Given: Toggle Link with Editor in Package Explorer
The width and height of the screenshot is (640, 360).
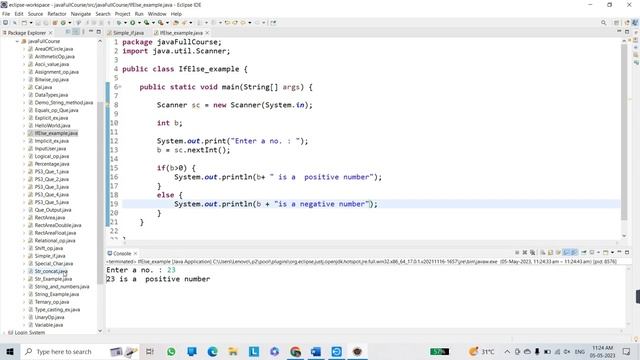Looking at the screenshot, I should click(76, 32).
